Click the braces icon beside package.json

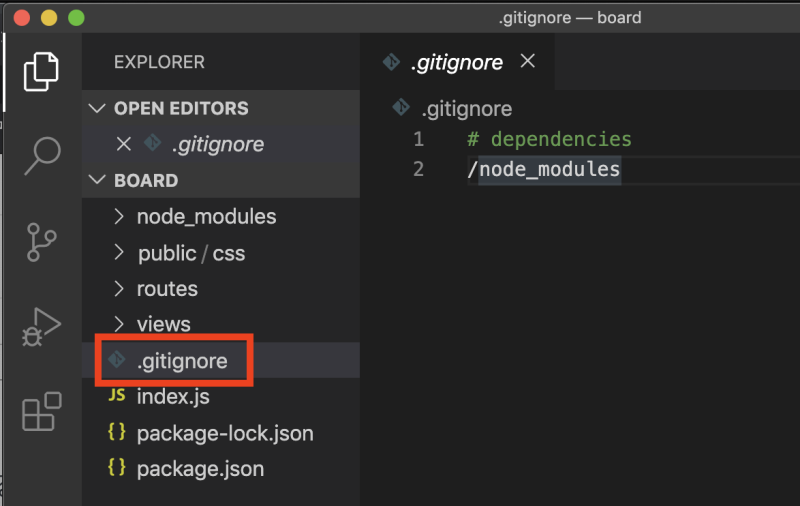(117, 468)
